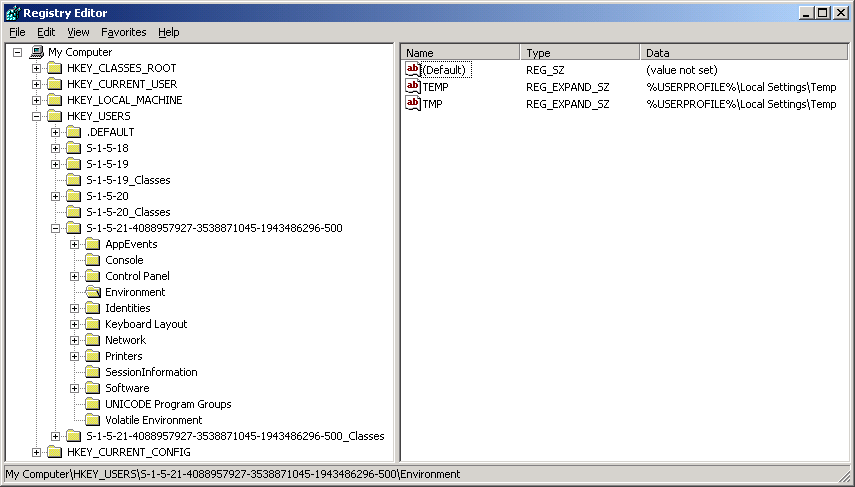Expand the HKEY_LOCAL_MACHINE hive
Screen dimensions: 855x487
click(x=36, y=100)
